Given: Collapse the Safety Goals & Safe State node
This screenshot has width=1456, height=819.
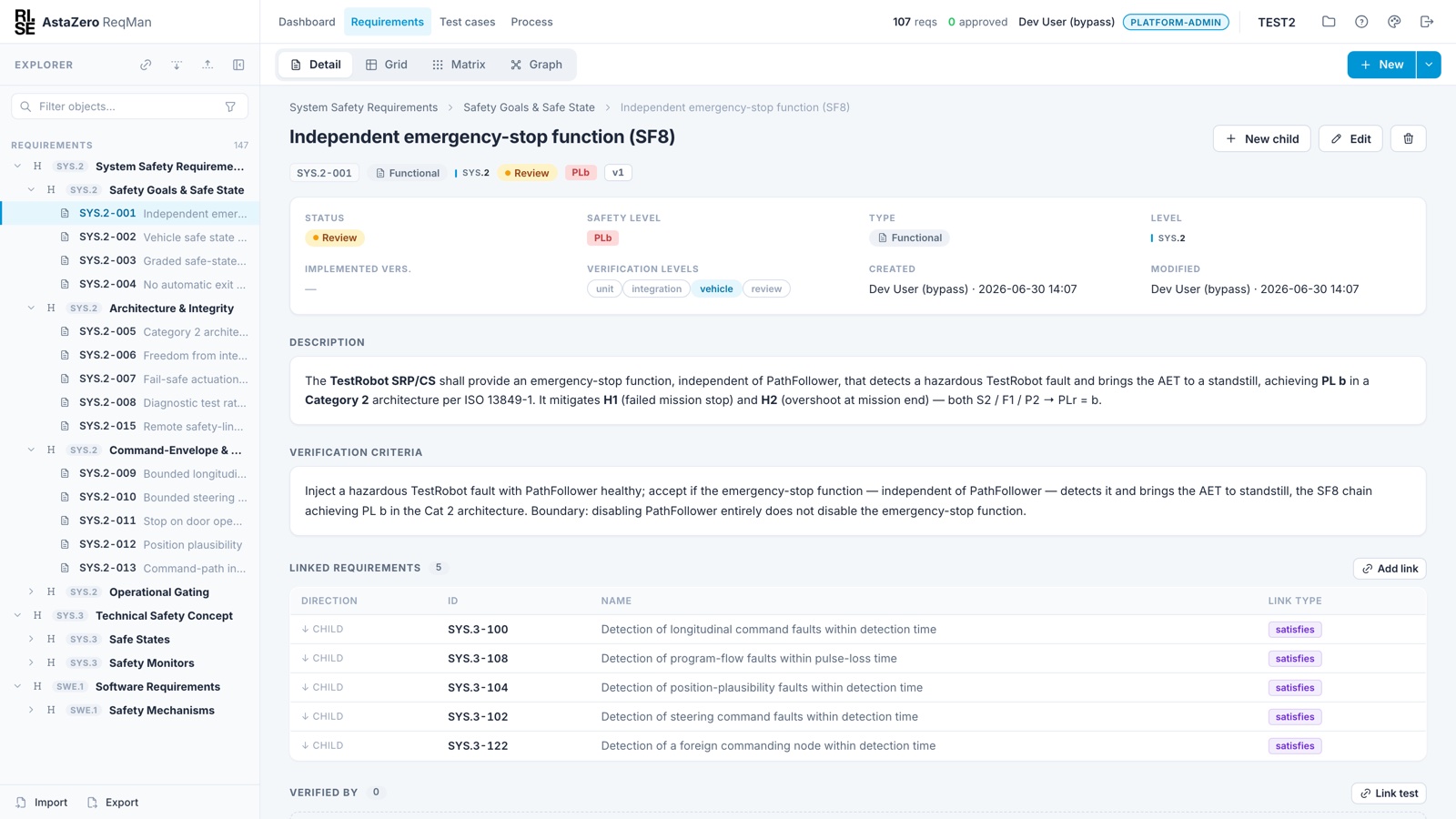Looking at the screenshot, I should click(x=31, y=190).
